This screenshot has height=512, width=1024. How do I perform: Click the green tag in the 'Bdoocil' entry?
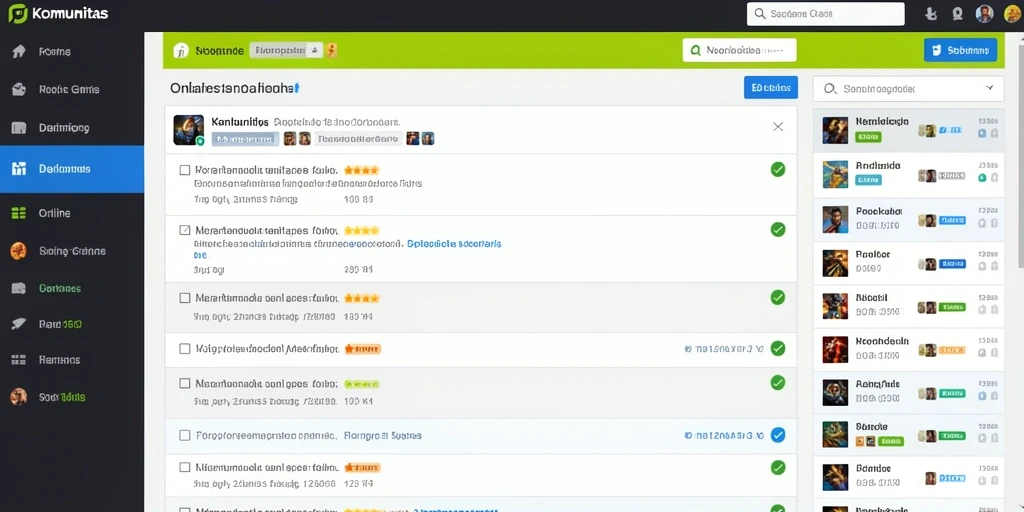pos(952,307)
